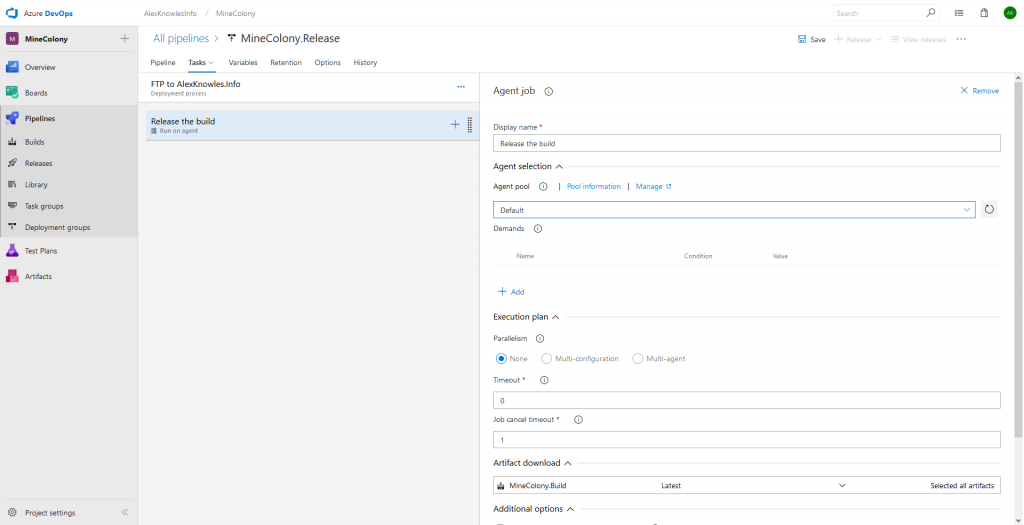Click the Agent job info icon

click(x=549, y=91)
